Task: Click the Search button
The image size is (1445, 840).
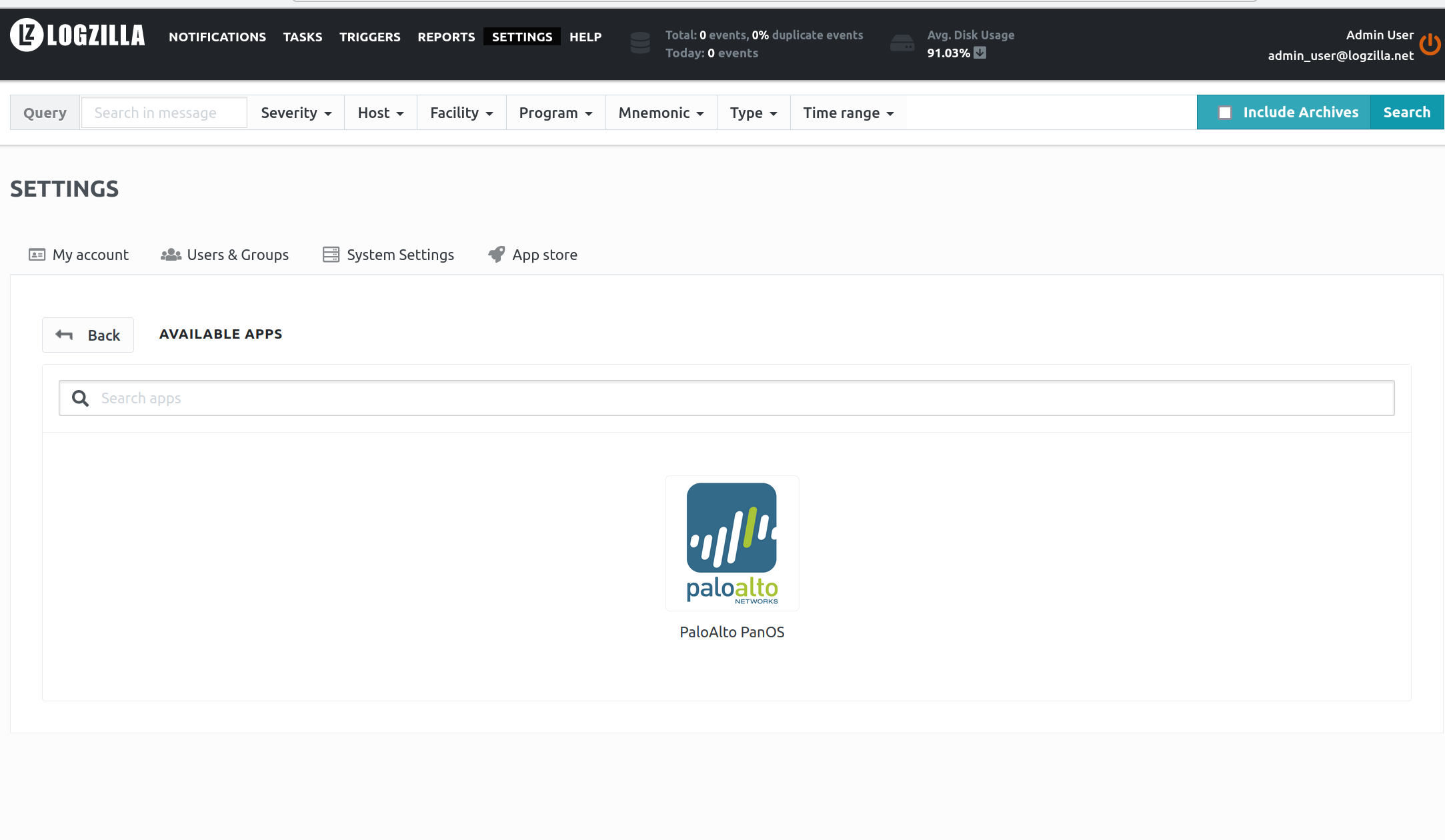Action: [1407, 112]
